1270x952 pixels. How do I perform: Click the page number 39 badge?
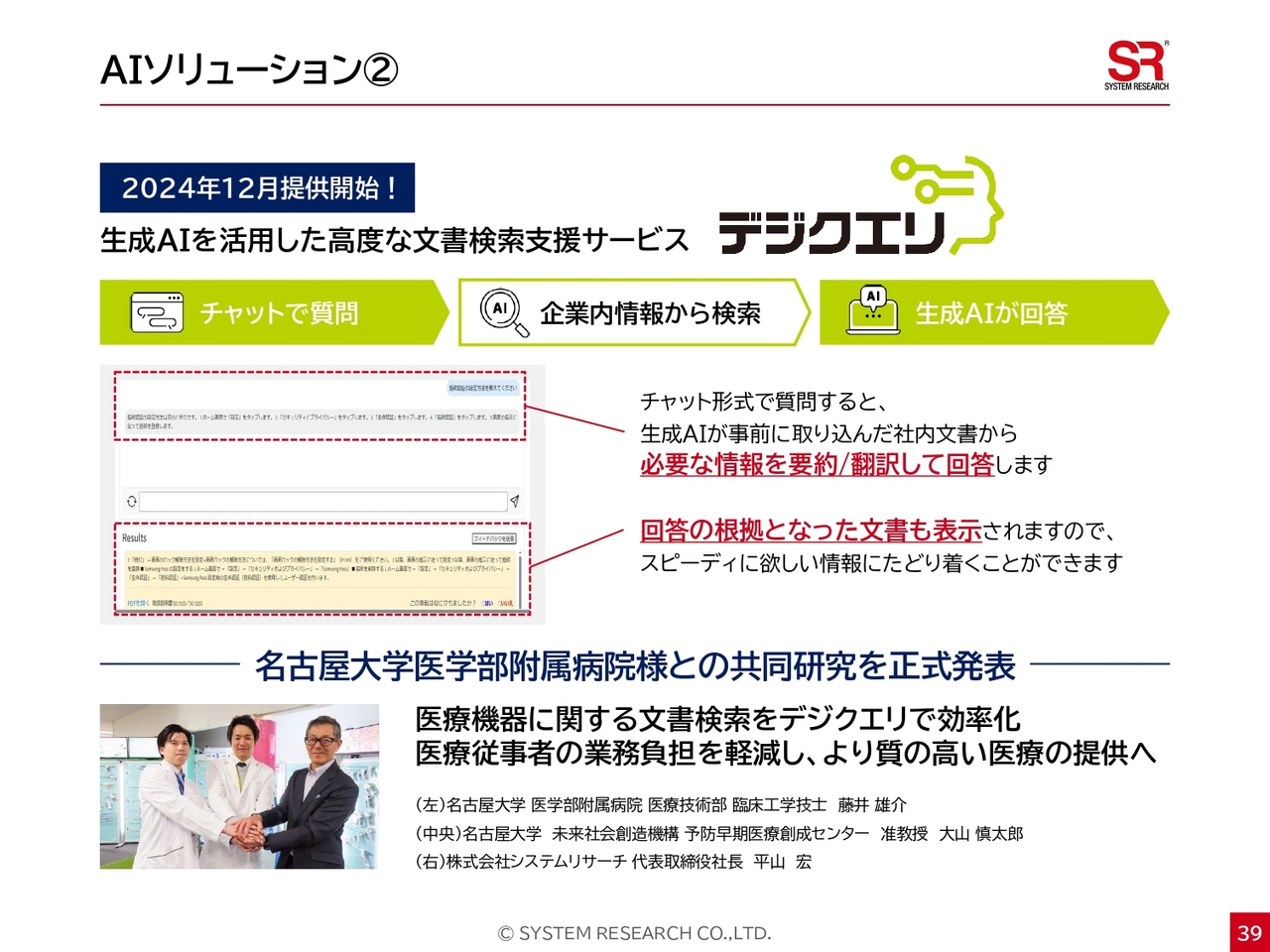tap(1249, 932)
